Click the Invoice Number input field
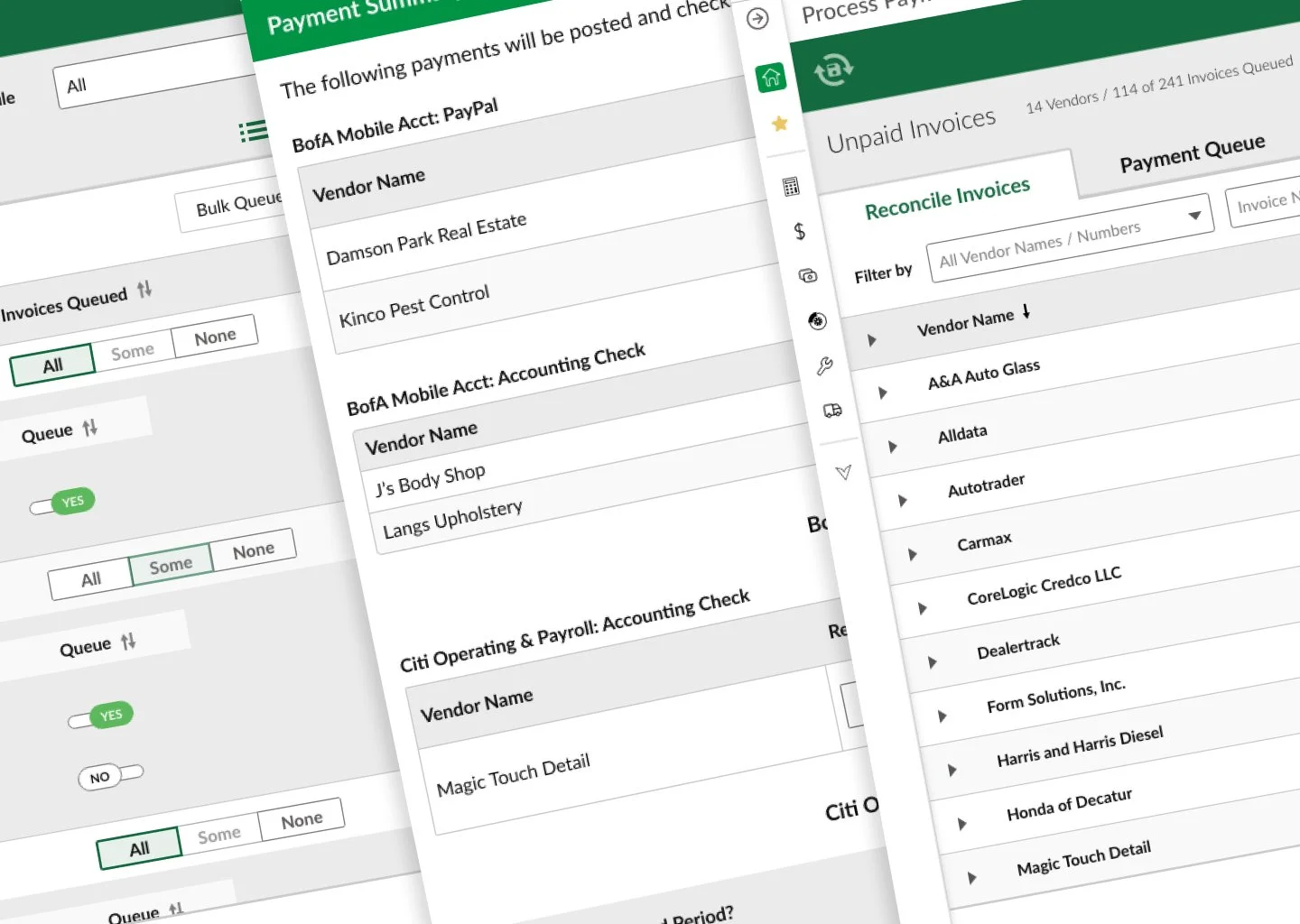The width and height of the screenshot is (1300, 924). point(1264,200)
